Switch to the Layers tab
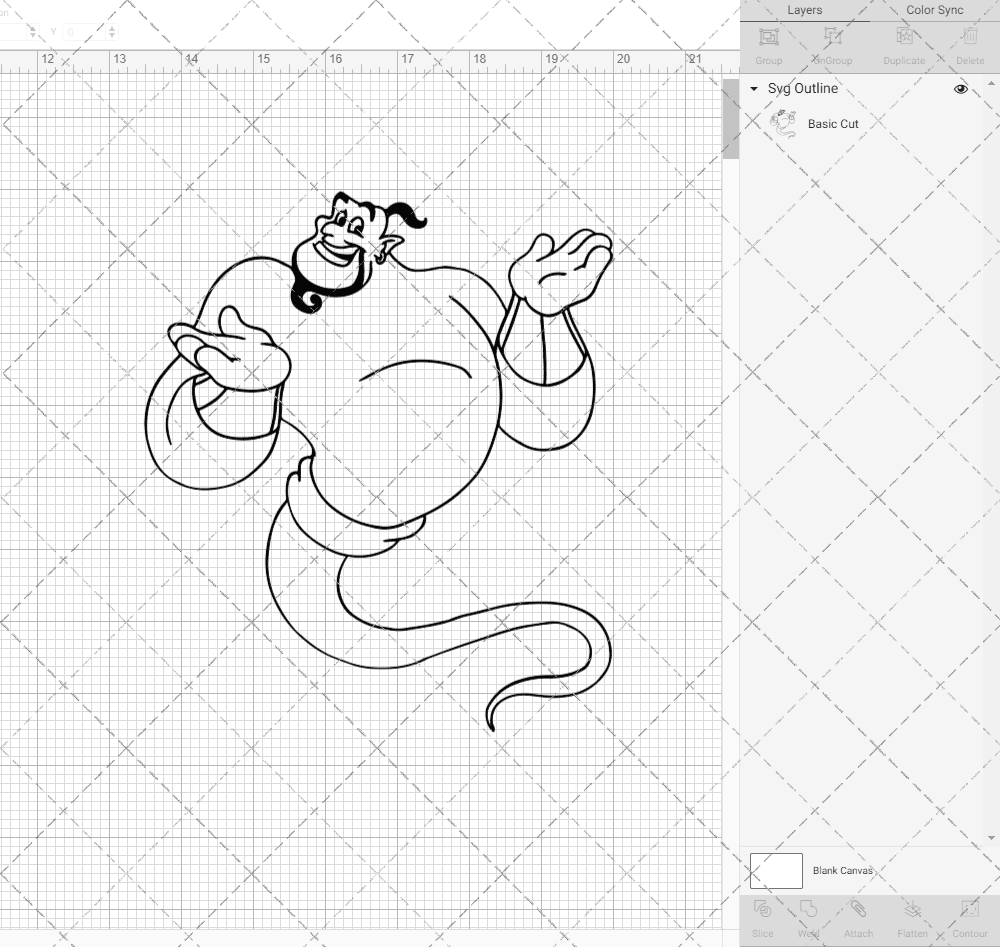 pyautogui.click(x=804, y=10)
